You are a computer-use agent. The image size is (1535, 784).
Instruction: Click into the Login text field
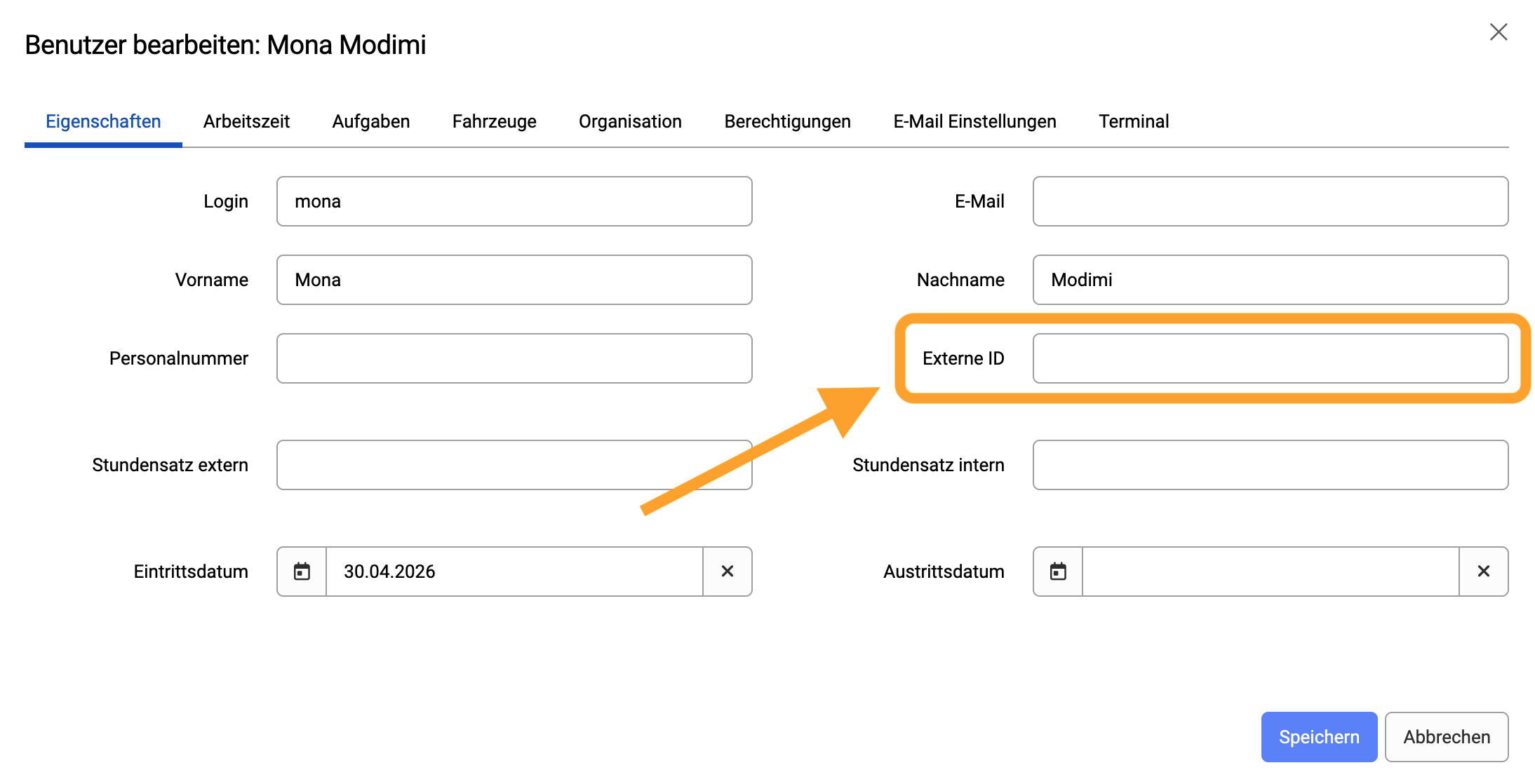(x=514, y=201)
